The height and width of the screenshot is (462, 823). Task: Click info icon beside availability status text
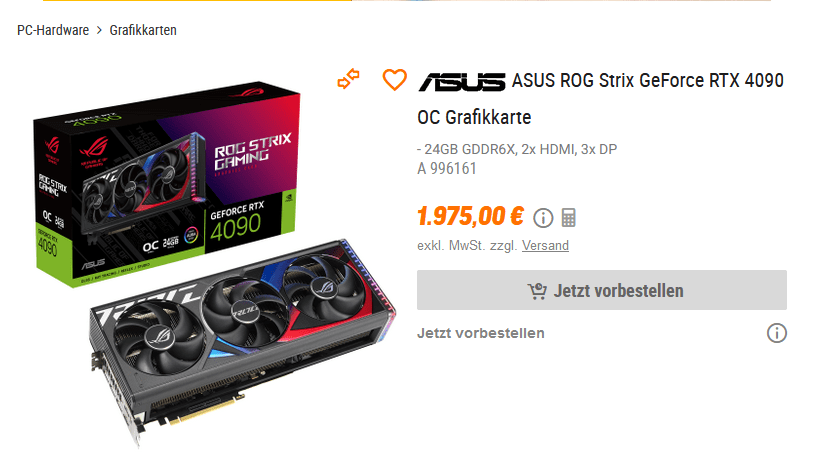click(x=777, y=333)
